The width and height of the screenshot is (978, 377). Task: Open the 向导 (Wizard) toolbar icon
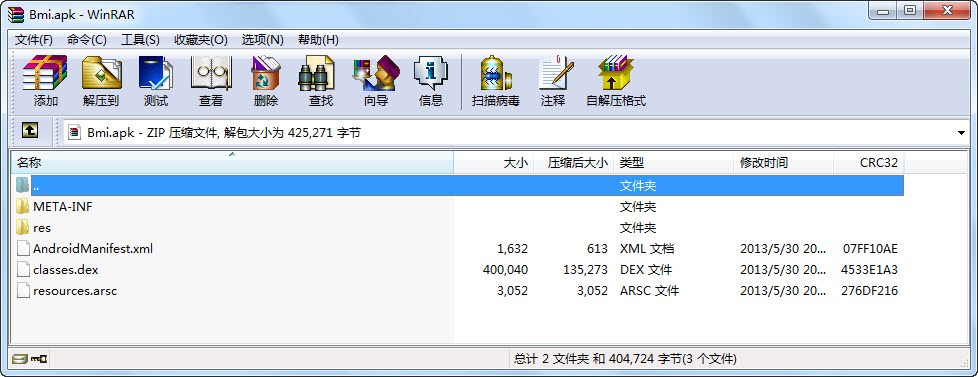375,74
